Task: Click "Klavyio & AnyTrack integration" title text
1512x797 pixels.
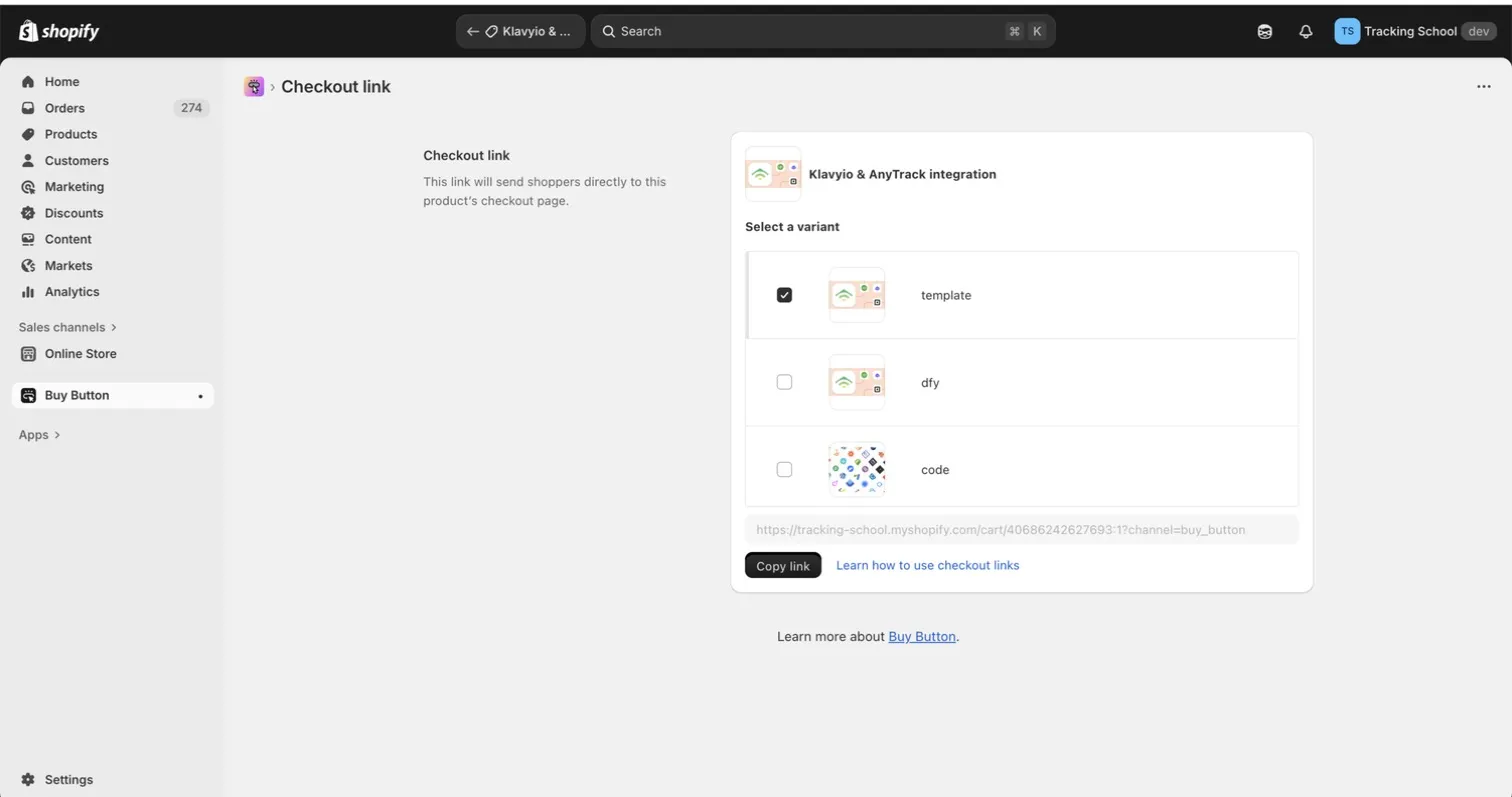Action: coord(902,174)
